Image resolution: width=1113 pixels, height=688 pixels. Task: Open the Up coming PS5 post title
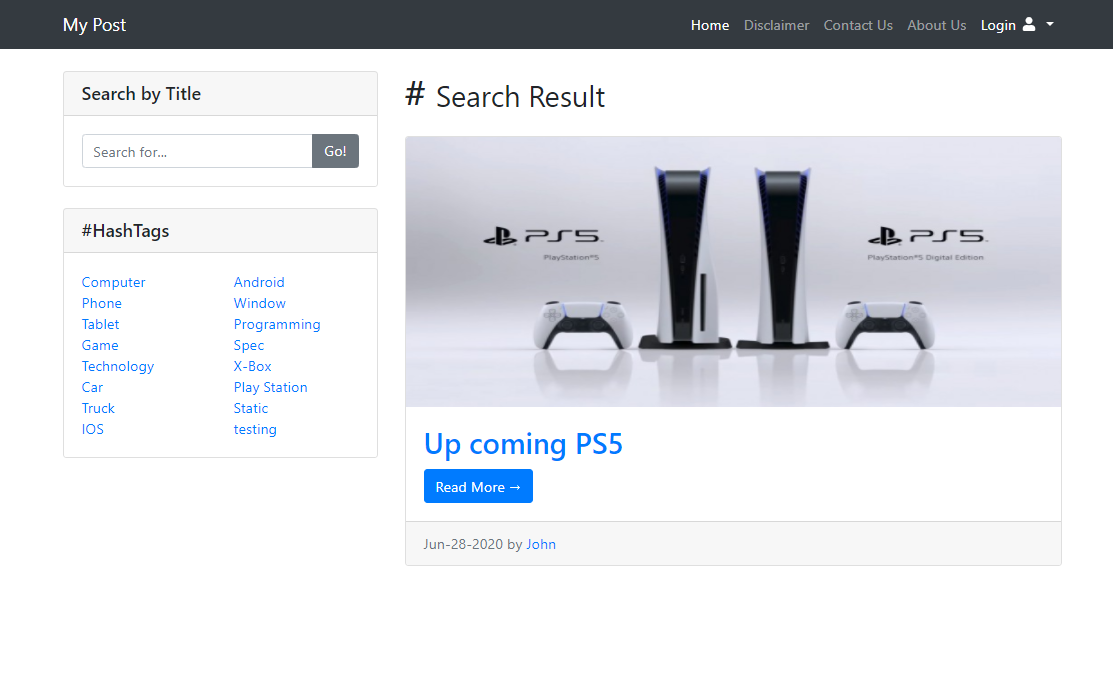pyautogui.click(x=523, y=444)
